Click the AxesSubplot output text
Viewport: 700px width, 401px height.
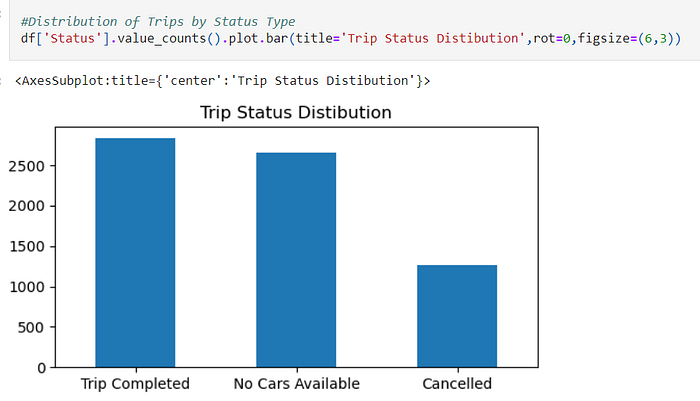[222, 81]
